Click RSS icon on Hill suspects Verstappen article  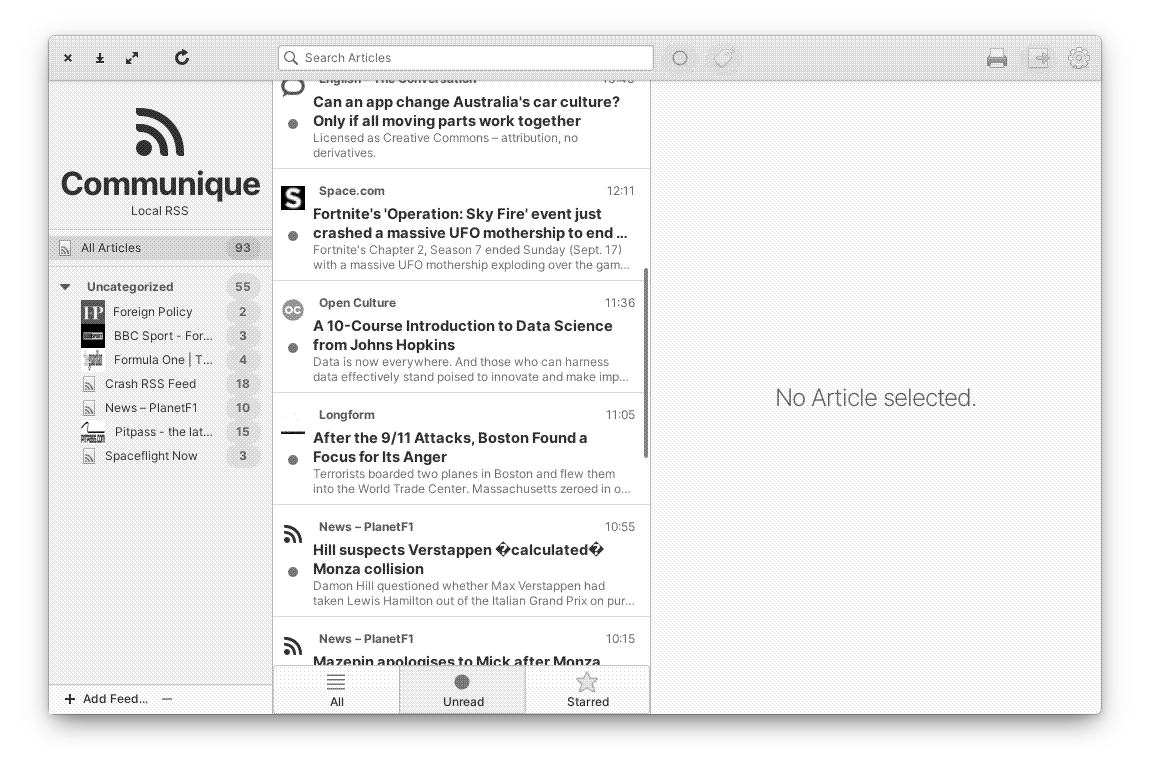(x=293, y=535)
